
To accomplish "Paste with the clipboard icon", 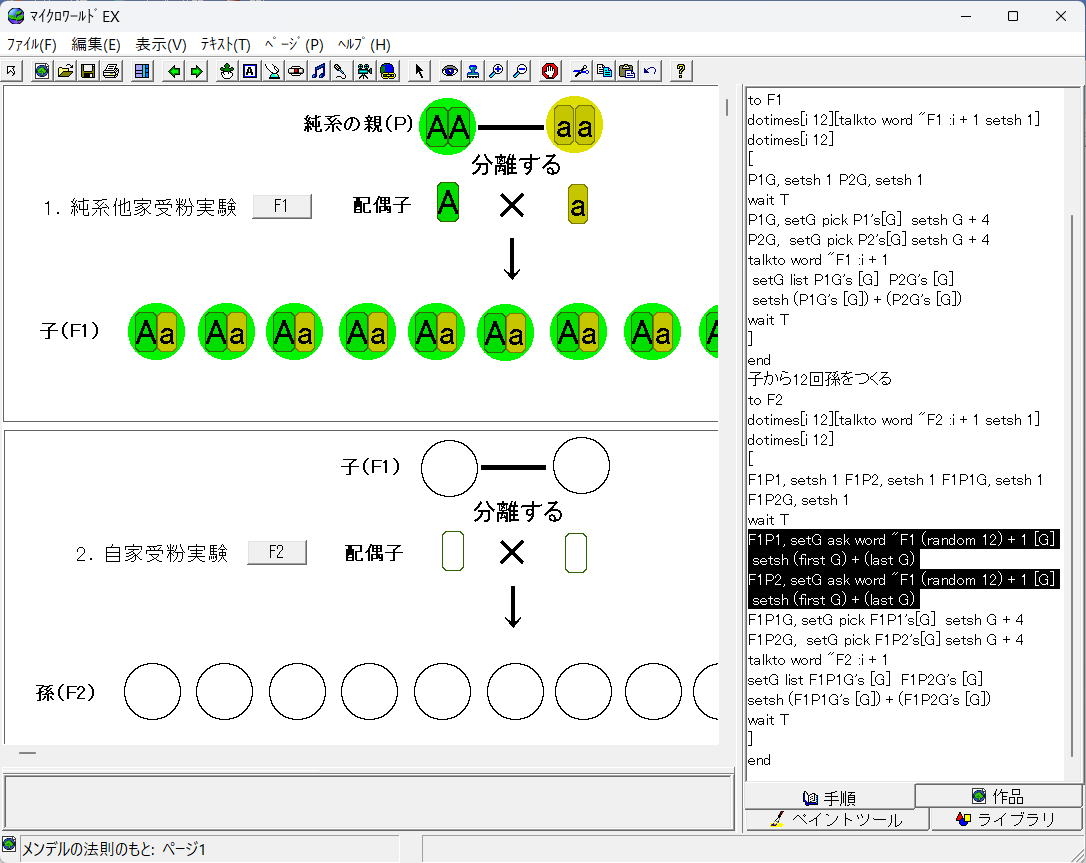I will click(x=627, y=71).
